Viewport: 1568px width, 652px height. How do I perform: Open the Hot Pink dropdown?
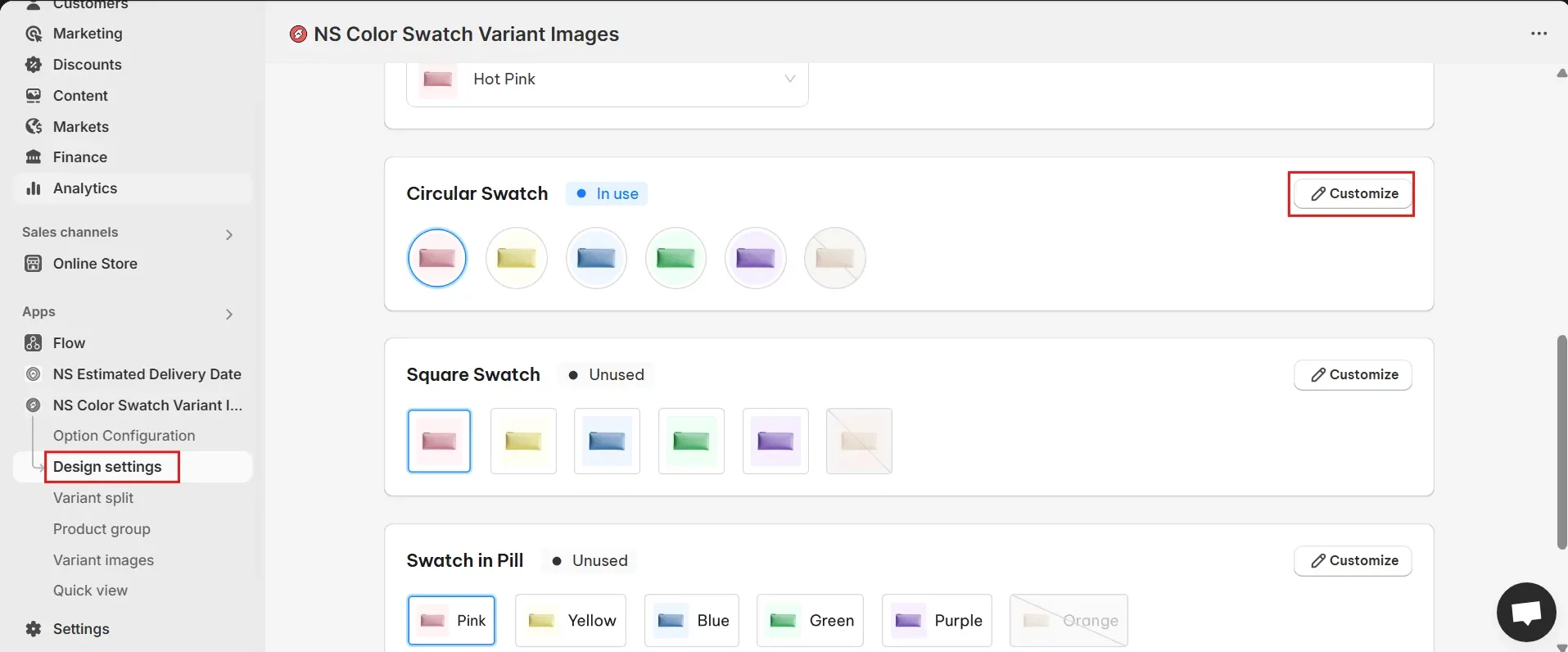pos(607,79)
